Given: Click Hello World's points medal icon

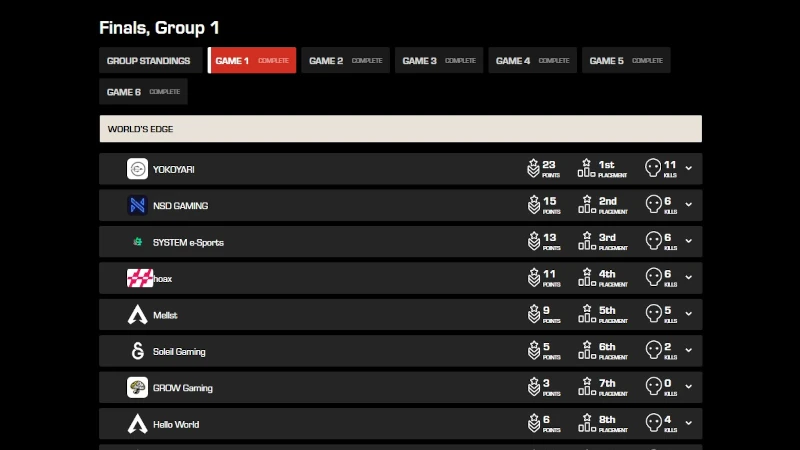Looking at the screenshot, I should tap(534, 423).
